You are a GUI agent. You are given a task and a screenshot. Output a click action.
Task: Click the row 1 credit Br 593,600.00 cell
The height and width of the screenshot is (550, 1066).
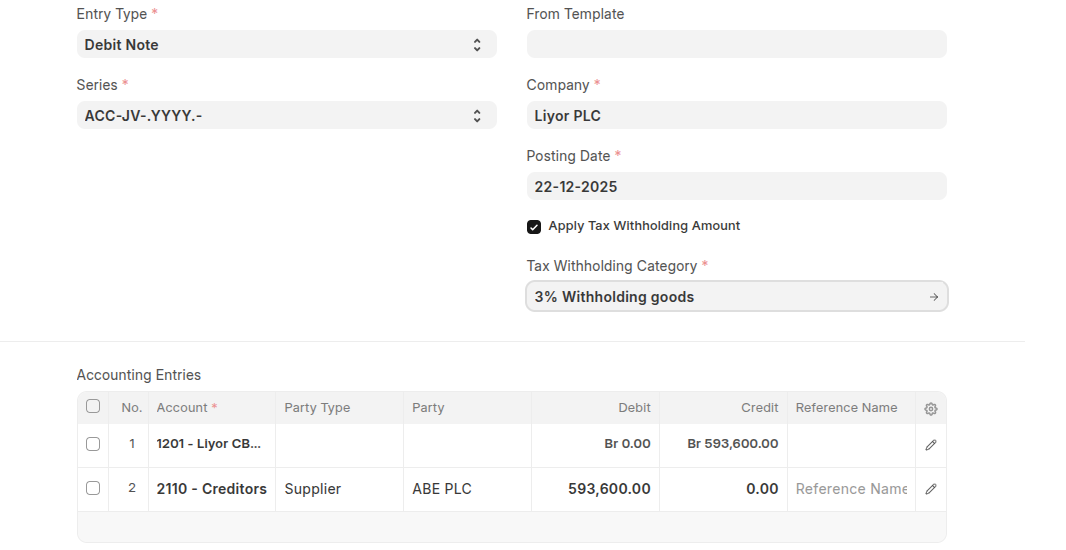723,444
